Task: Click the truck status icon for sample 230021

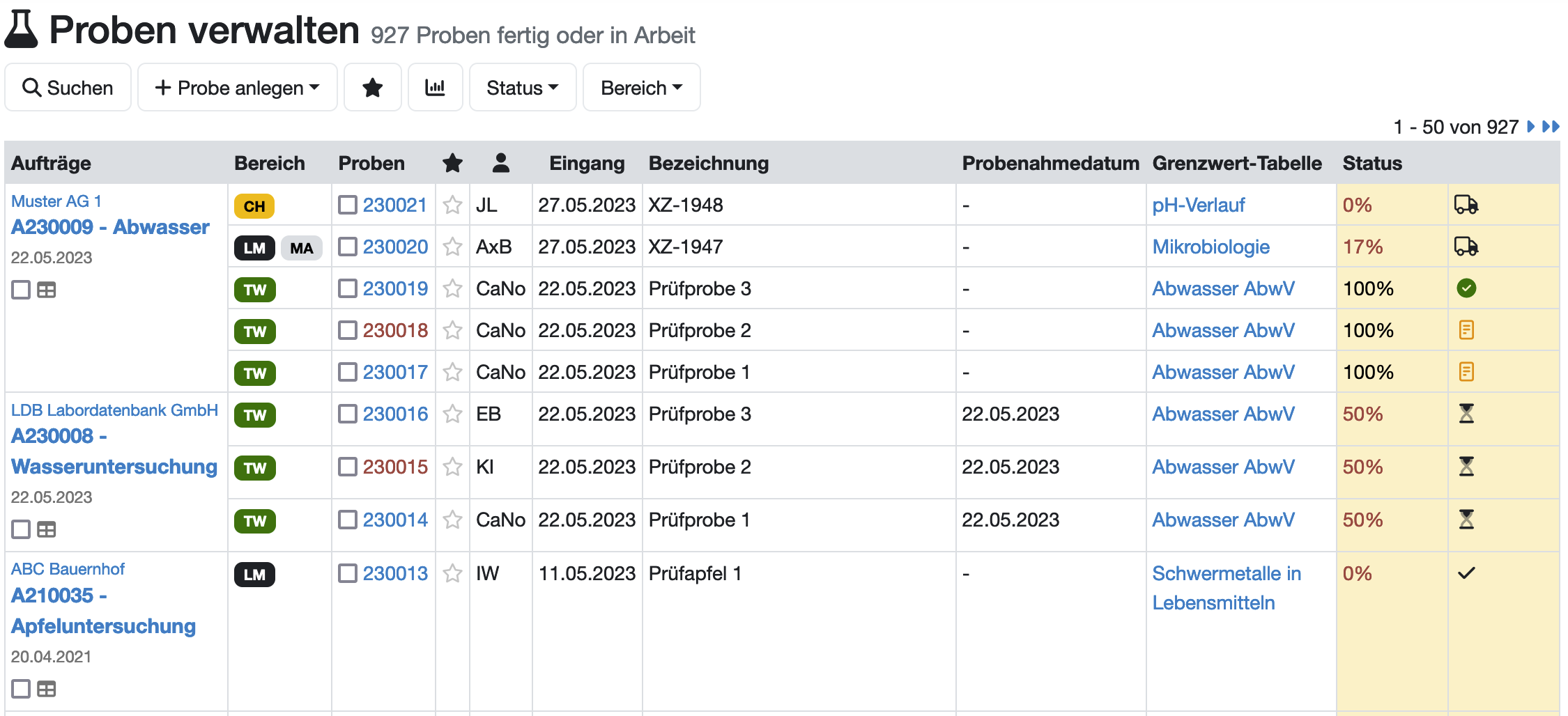Action: 1466,205
